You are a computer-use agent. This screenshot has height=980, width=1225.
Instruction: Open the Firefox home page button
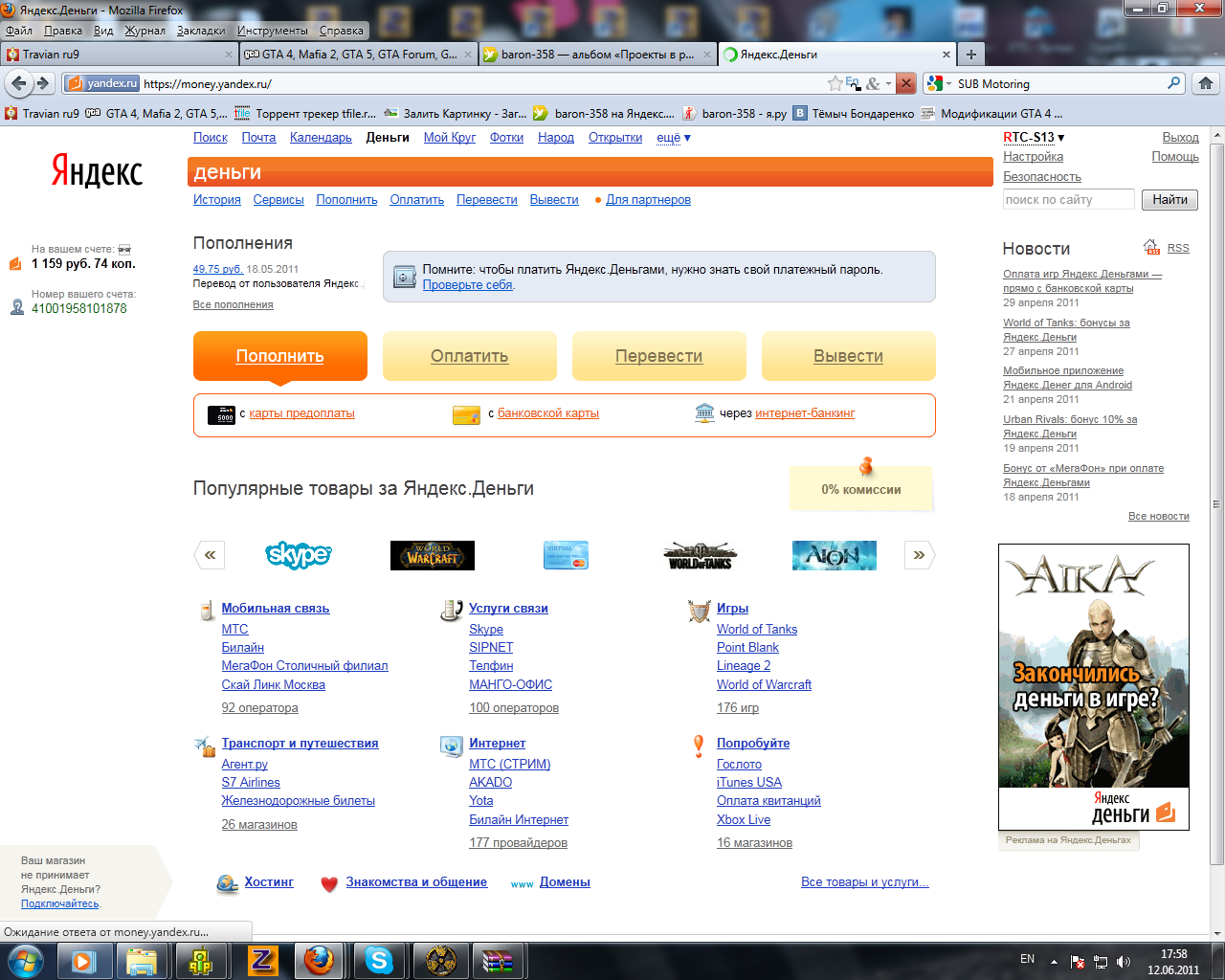tap(1206, 83)
